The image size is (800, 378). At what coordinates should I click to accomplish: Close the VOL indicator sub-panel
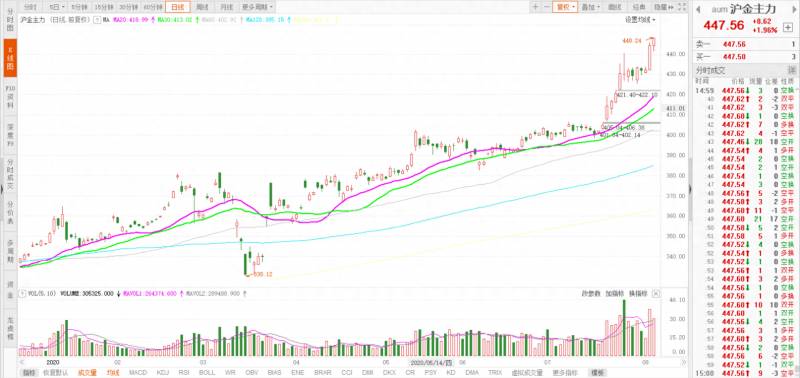[x=656, y=294]
